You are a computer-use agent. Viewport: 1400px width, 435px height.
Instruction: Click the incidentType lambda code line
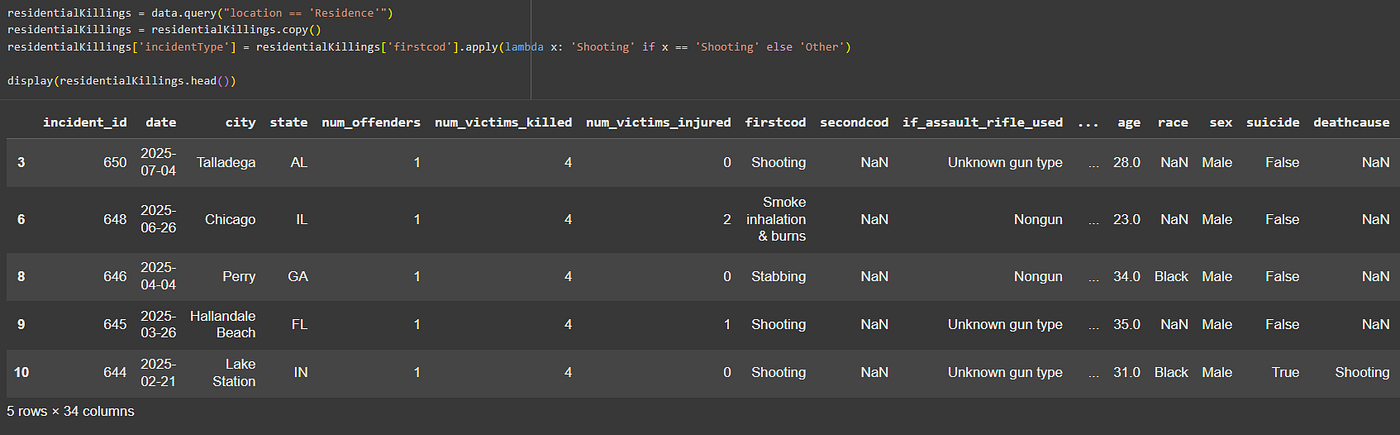428,47
